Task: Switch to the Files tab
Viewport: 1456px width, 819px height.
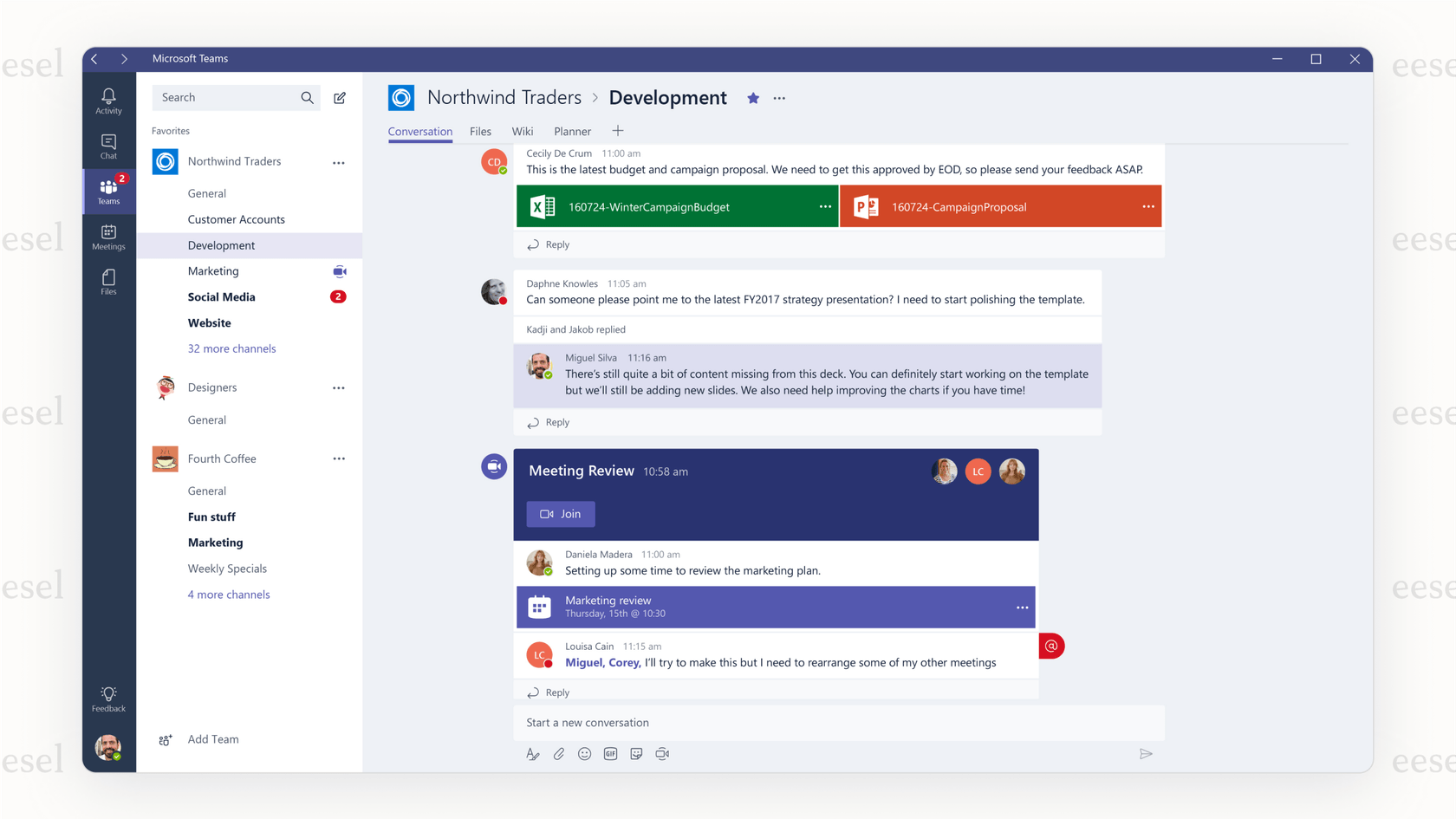Action: tap(480, 131)
